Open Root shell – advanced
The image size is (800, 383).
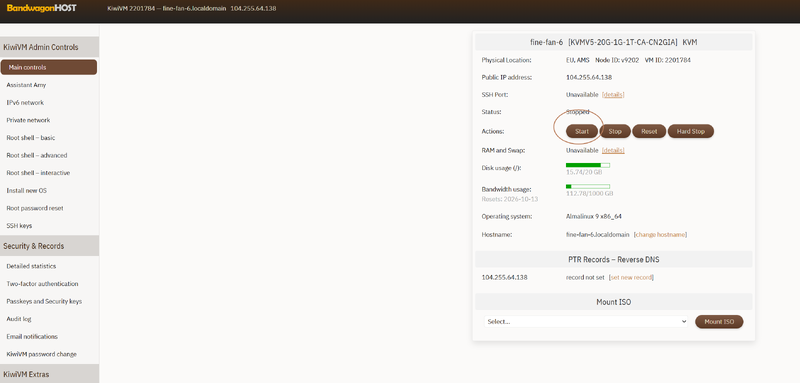pos(37,156)
